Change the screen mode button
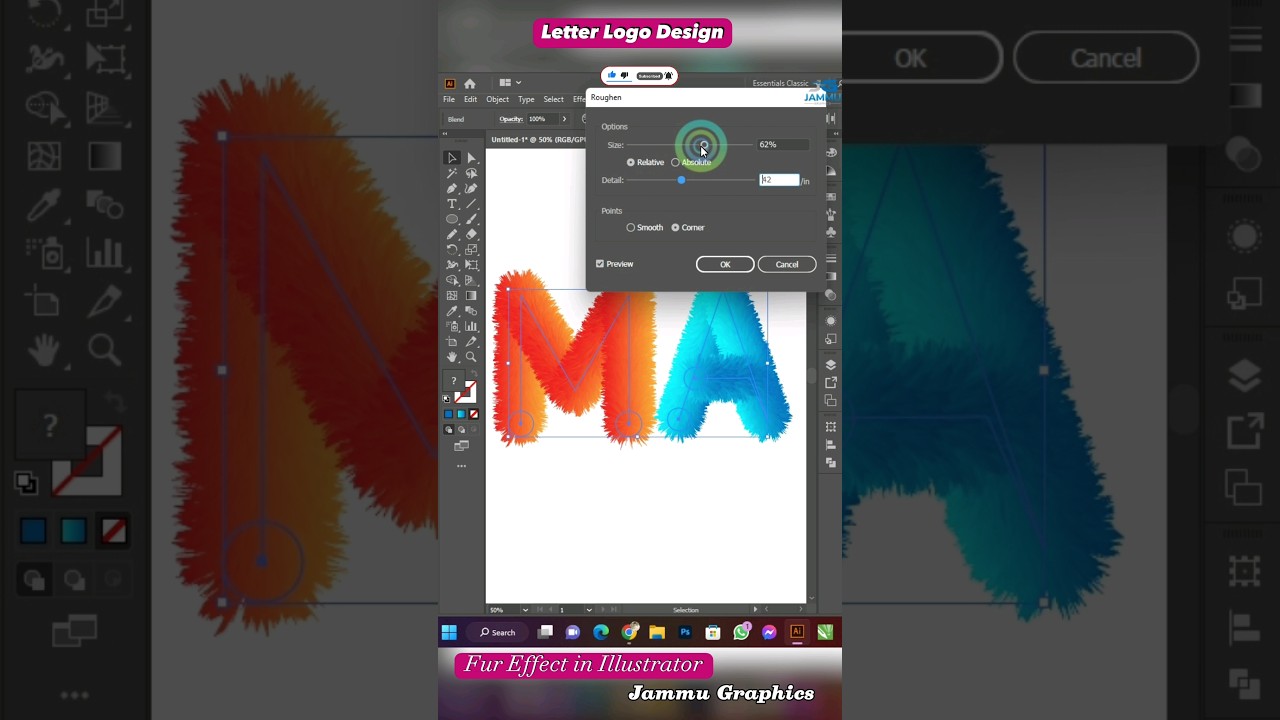 pos(461,446)
